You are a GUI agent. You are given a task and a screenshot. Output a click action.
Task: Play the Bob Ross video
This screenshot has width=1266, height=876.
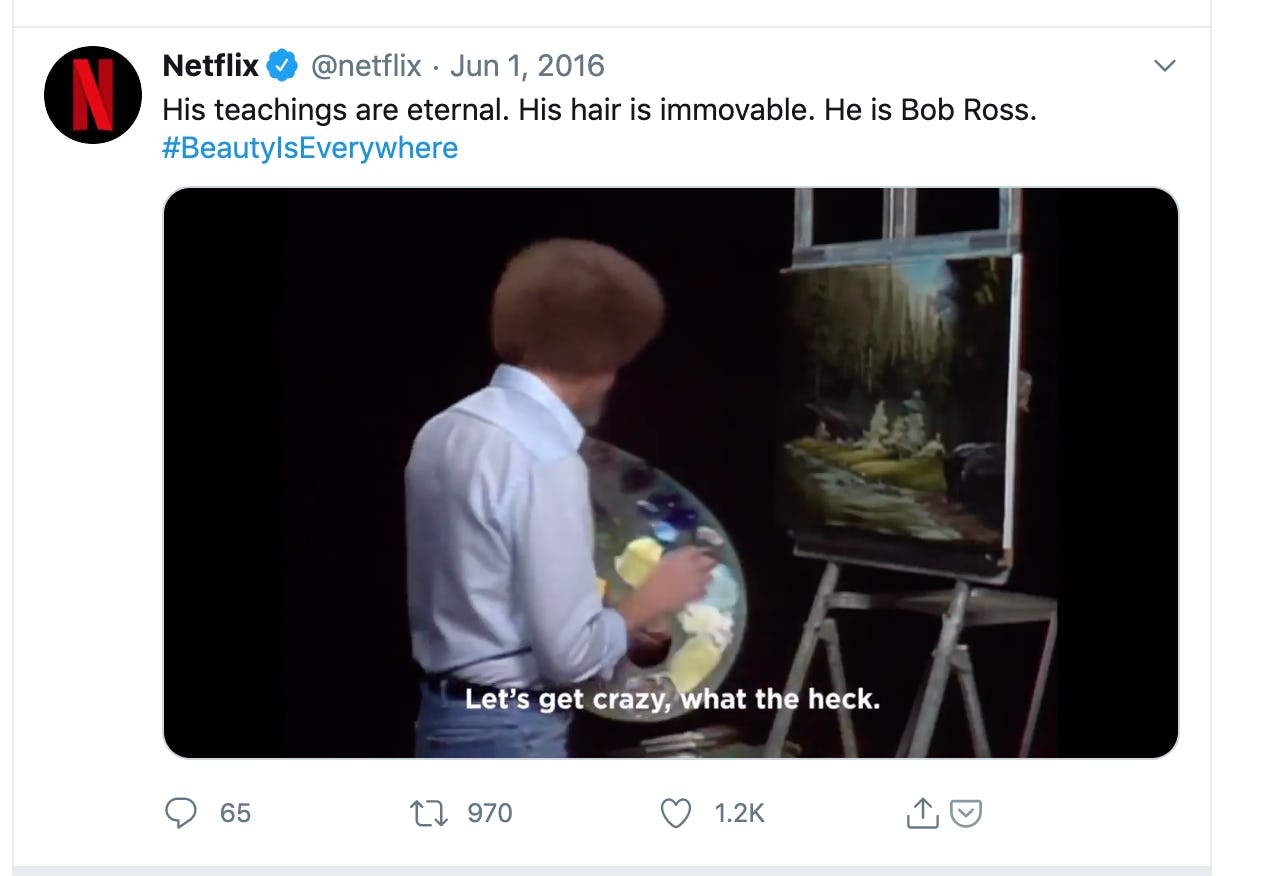click(x=670, y=472)
